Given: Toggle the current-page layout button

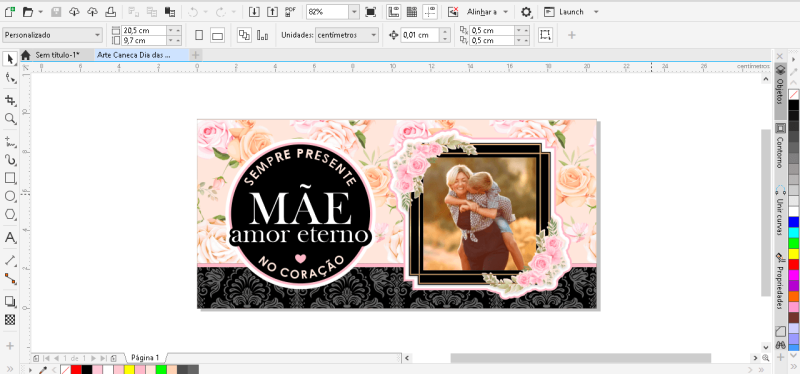Looking at the screenshot, I should (x=262, y=36).
